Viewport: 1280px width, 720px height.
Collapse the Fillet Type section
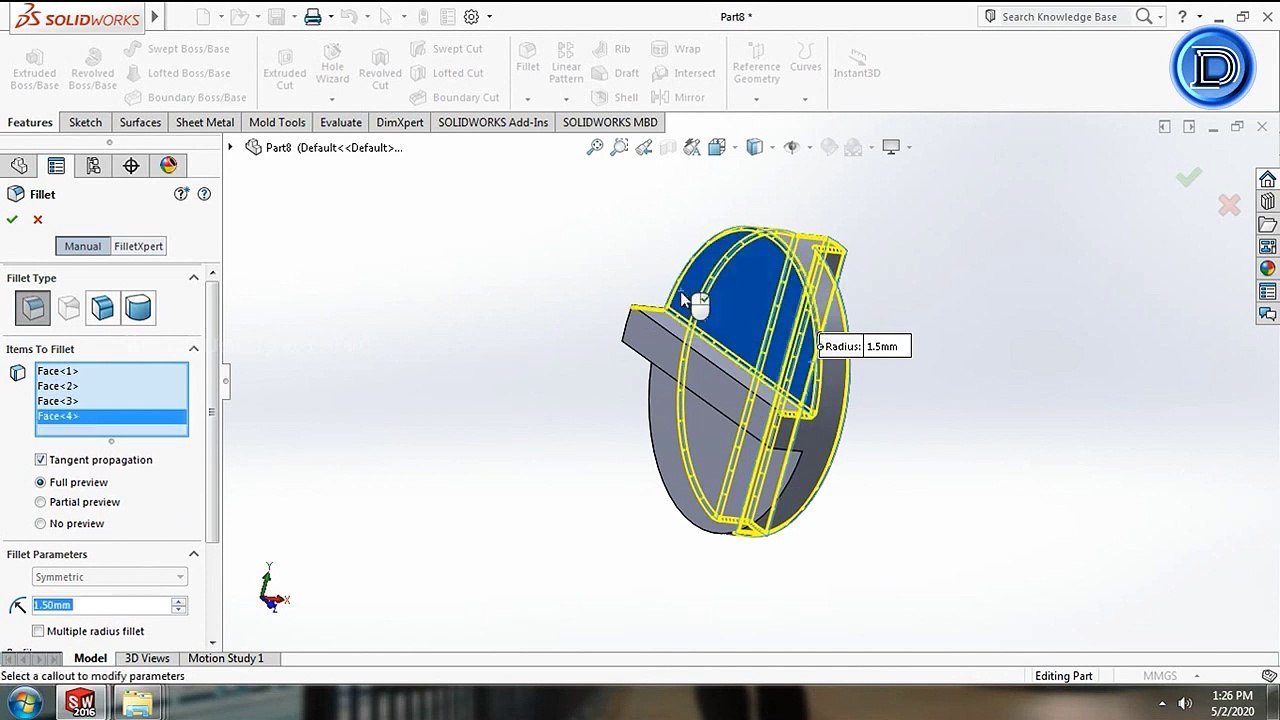click(x=194, y=278)
